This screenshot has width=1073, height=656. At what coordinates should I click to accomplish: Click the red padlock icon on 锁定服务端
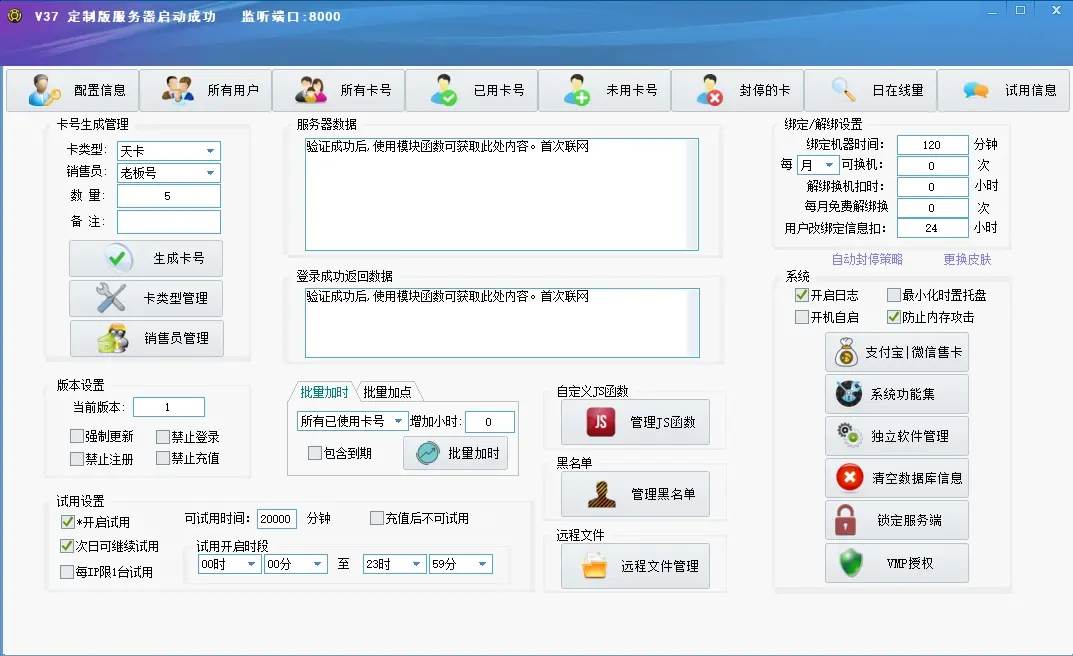845,520
